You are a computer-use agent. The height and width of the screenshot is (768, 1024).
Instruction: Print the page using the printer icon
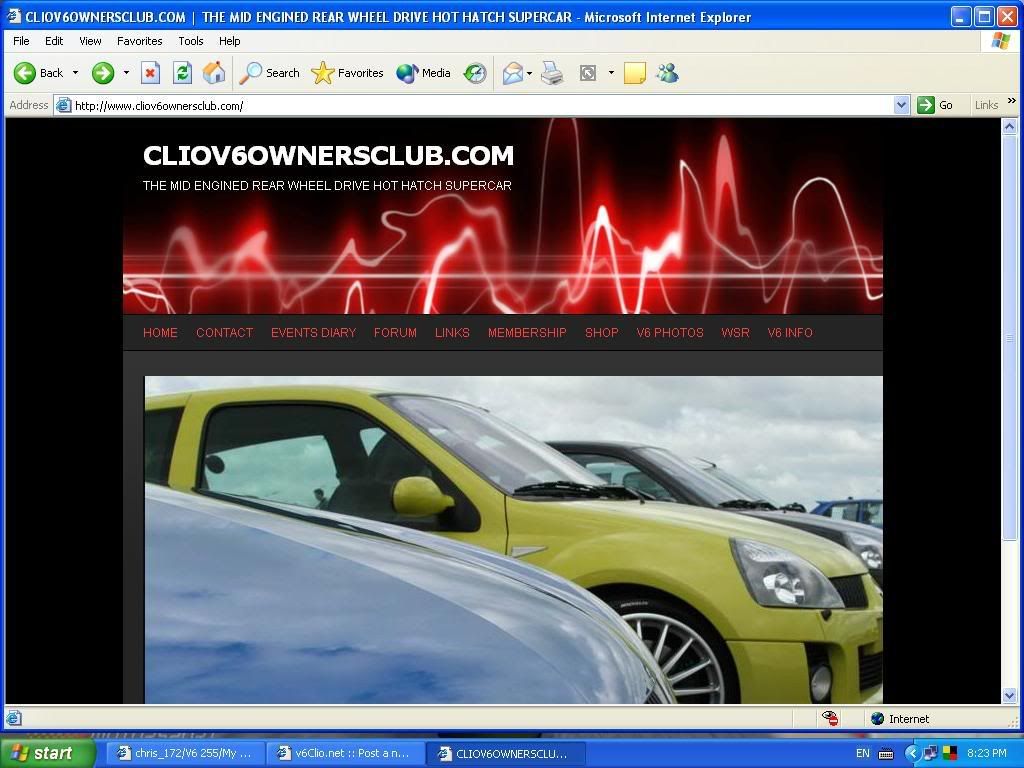point(552,73)
